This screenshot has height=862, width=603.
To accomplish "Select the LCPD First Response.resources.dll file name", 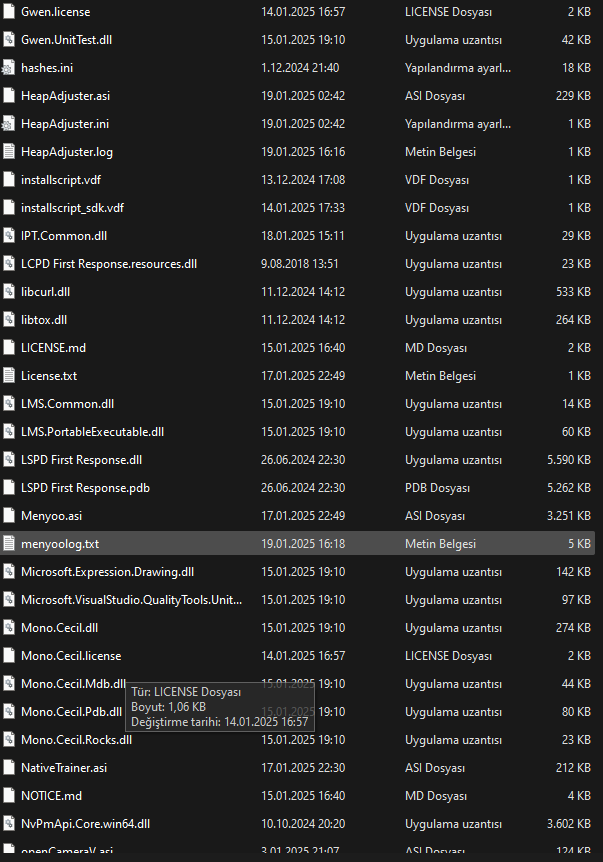I will coord(109,264).
